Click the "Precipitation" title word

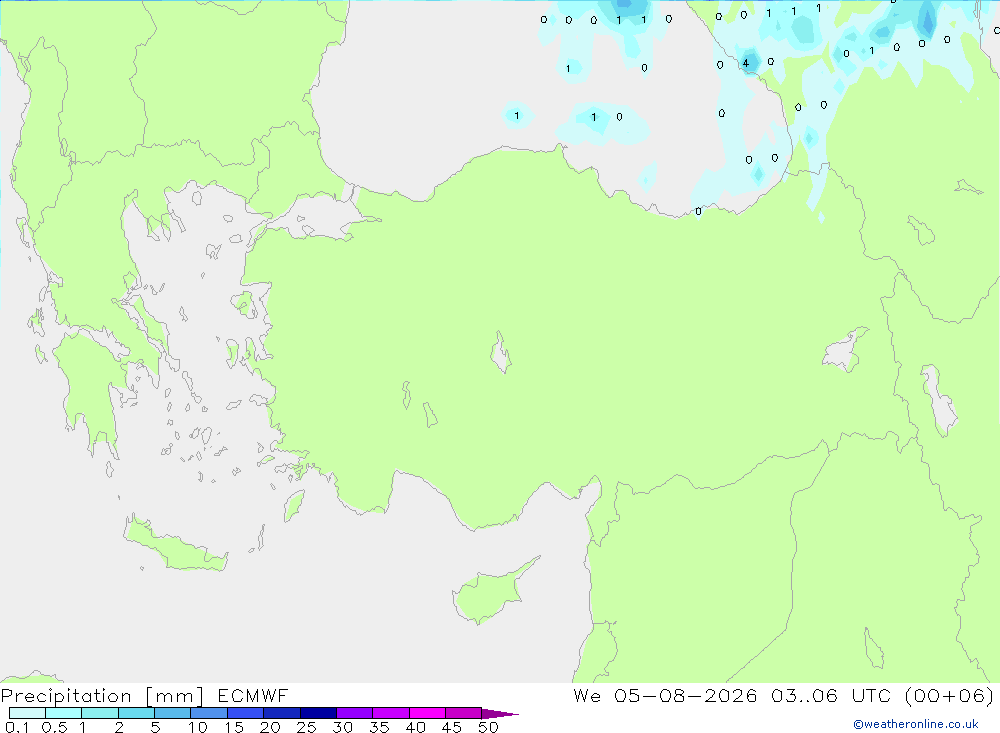(x=66, y=696)
